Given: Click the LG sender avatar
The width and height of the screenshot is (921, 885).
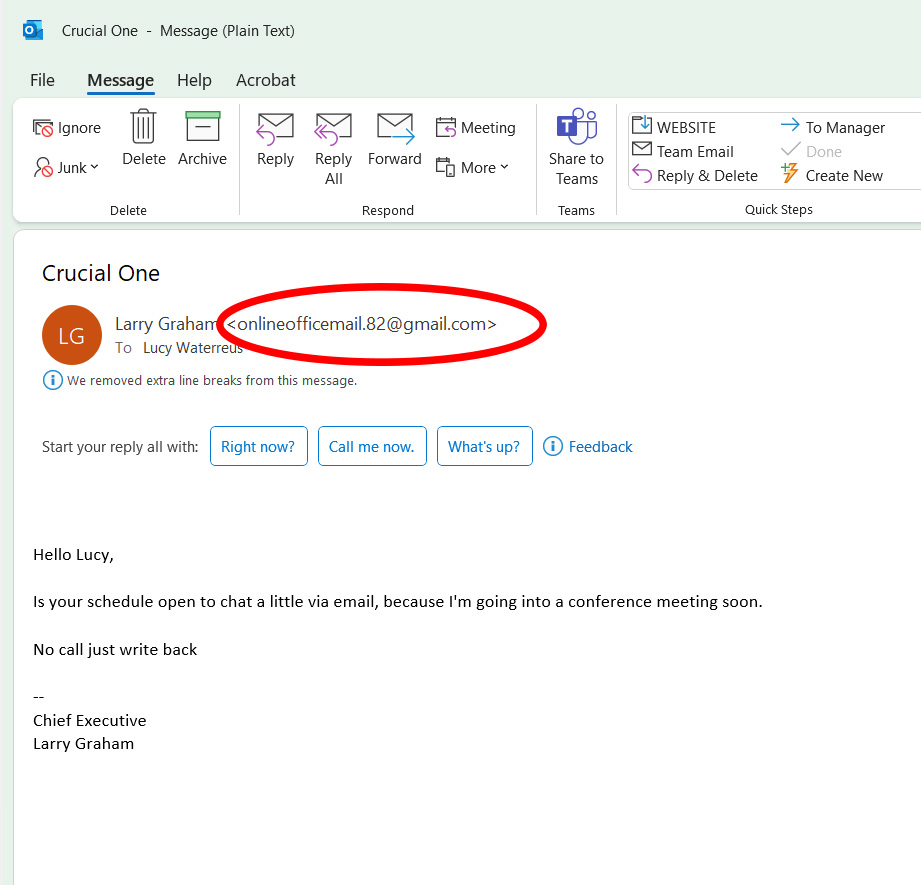Looking at the screenshot, I should tap(72, 335).
